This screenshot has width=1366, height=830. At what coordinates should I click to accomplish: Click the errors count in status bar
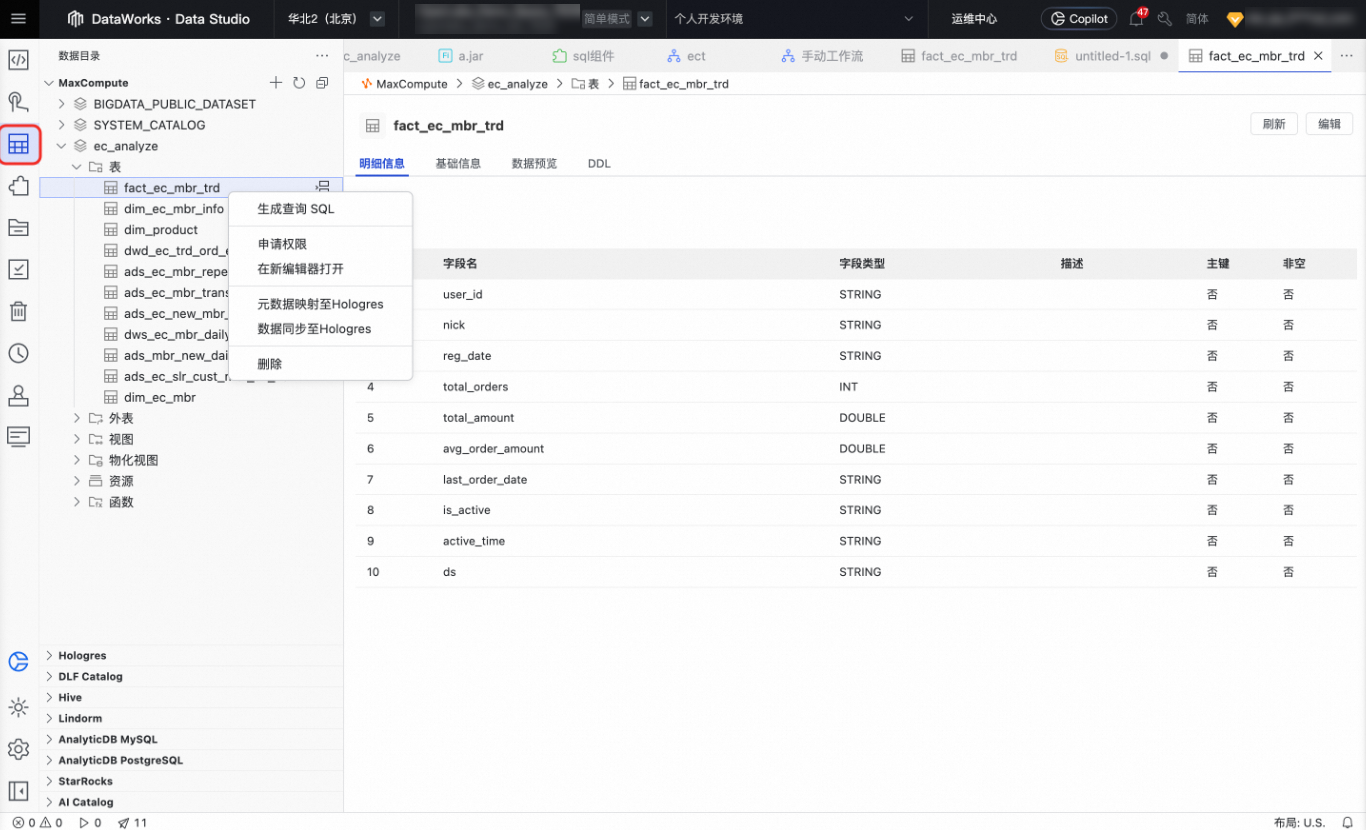point(24,823)
